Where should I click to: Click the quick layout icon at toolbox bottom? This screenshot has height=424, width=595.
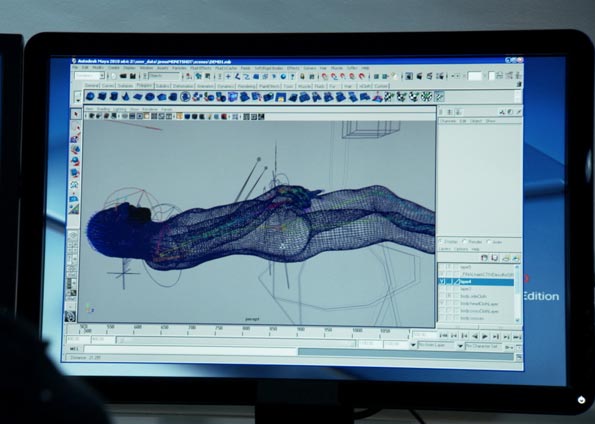click(x=71, y=316)
